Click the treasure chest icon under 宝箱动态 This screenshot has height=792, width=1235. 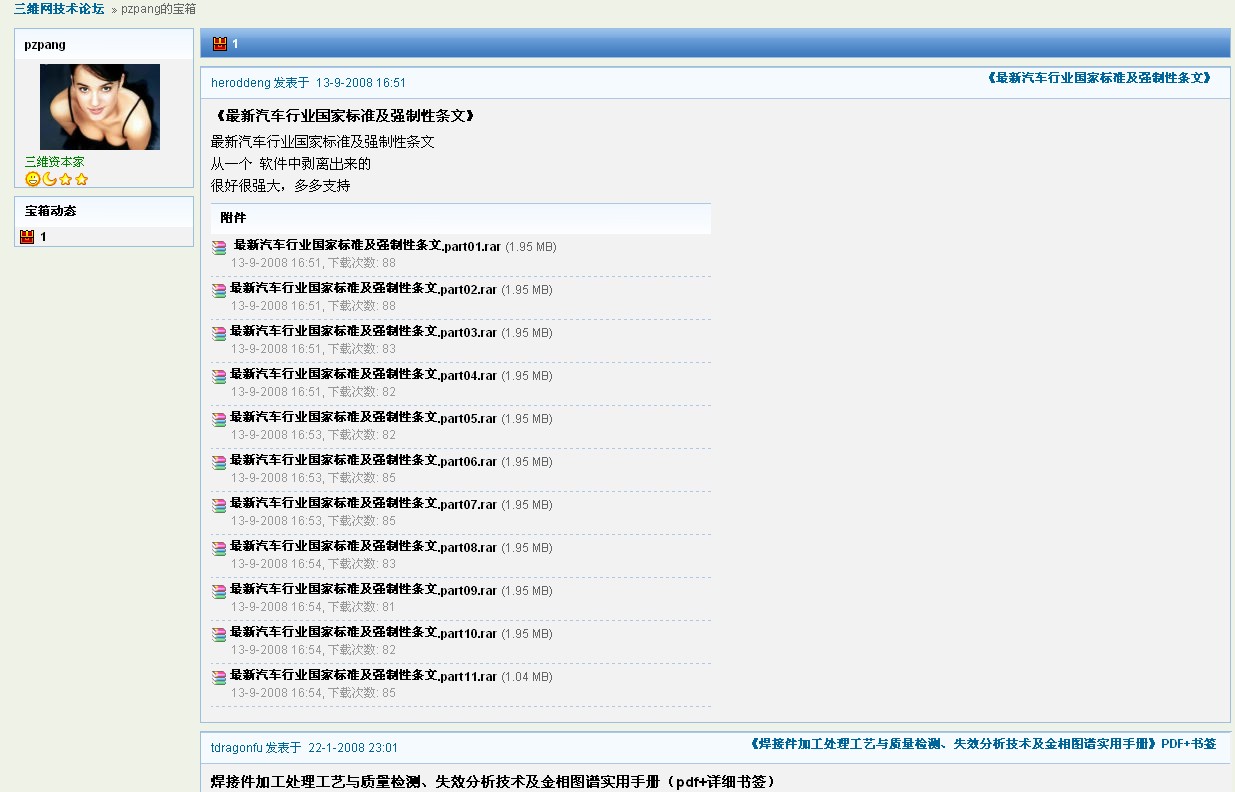click(27, 237)
